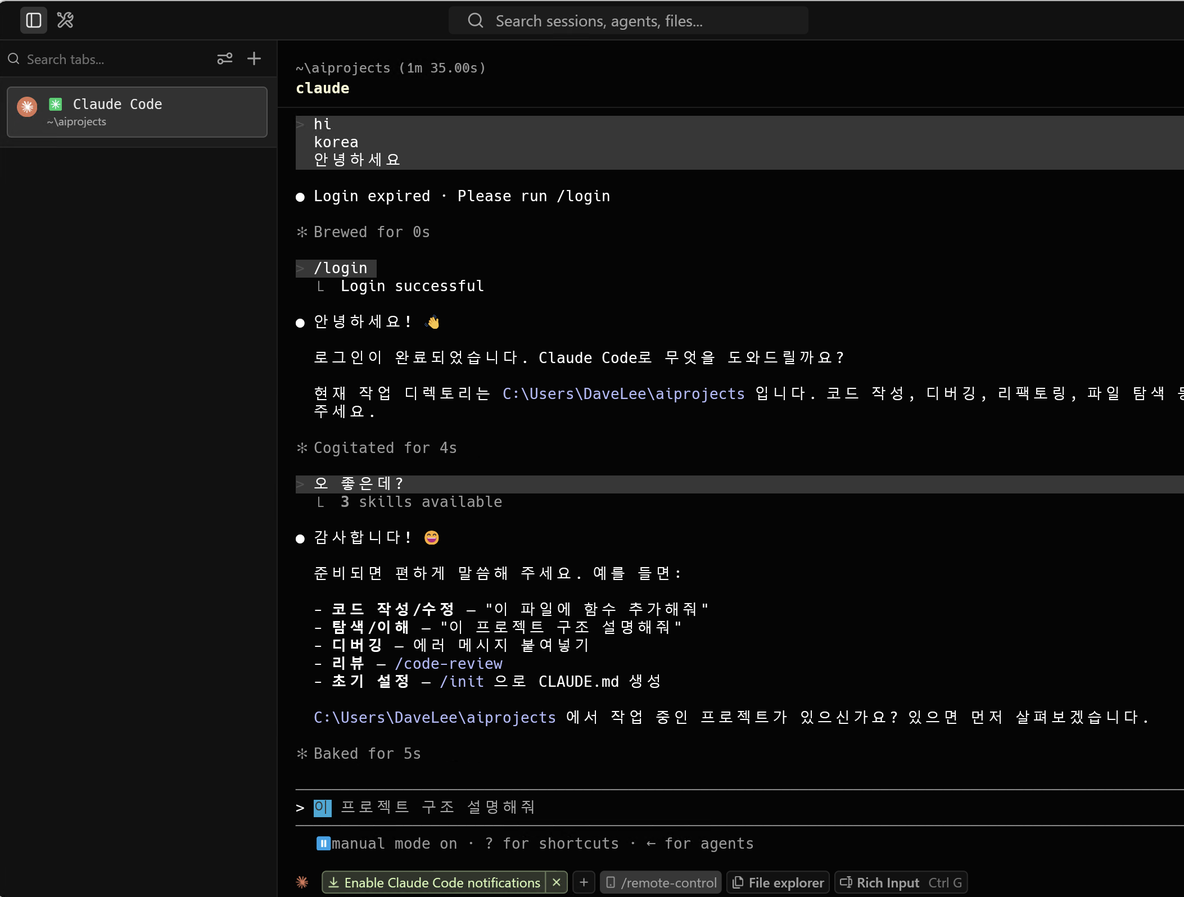Image resolution: width=1184 pixels, height=897 pixels.
Task: Select the "오 좋은데?" prompt block
Action: click(739, 484)
